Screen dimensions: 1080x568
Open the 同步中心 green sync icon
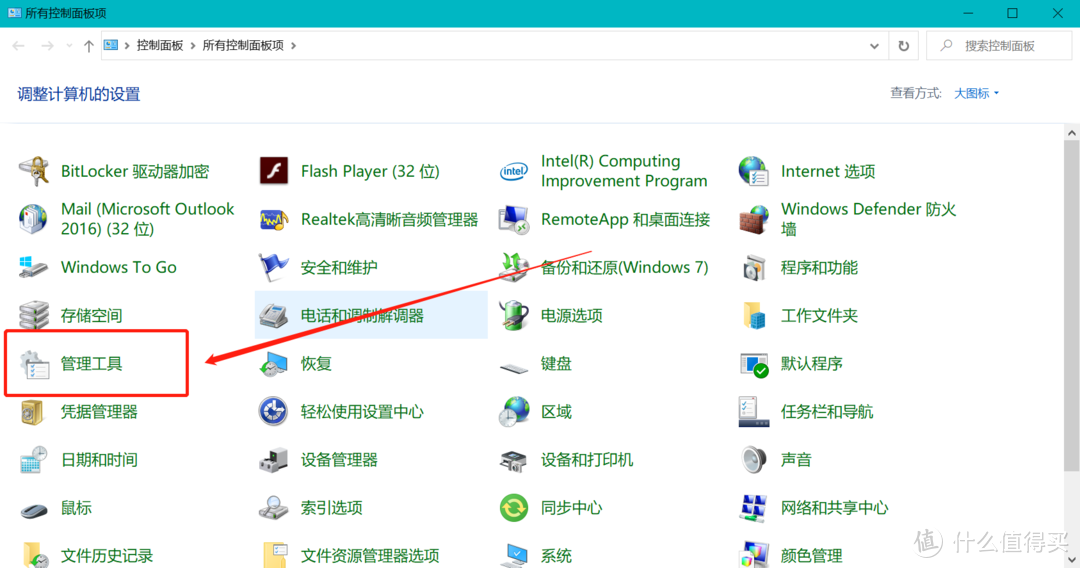514,507
